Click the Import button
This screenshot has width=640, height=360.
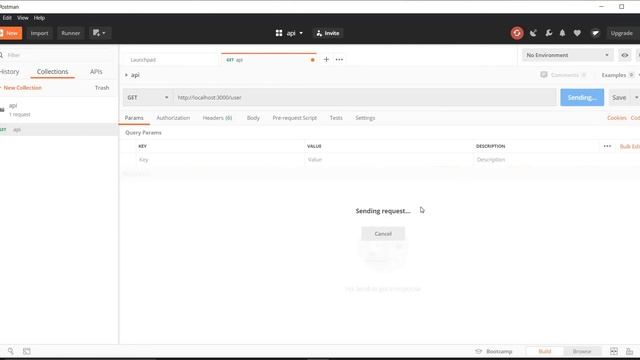pos(39,33)
